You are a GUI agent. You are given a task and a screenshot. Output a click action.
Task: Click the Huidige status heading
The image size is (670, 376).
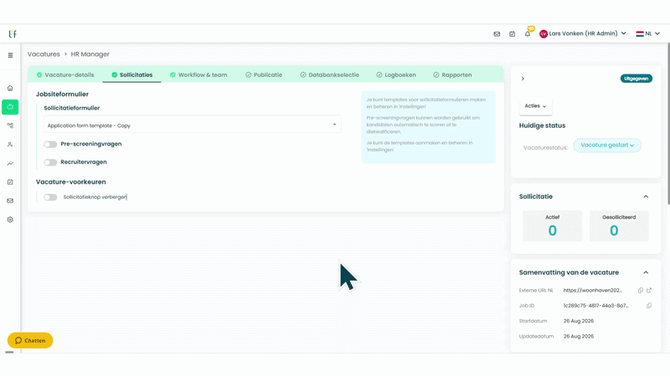pos(542,126)
